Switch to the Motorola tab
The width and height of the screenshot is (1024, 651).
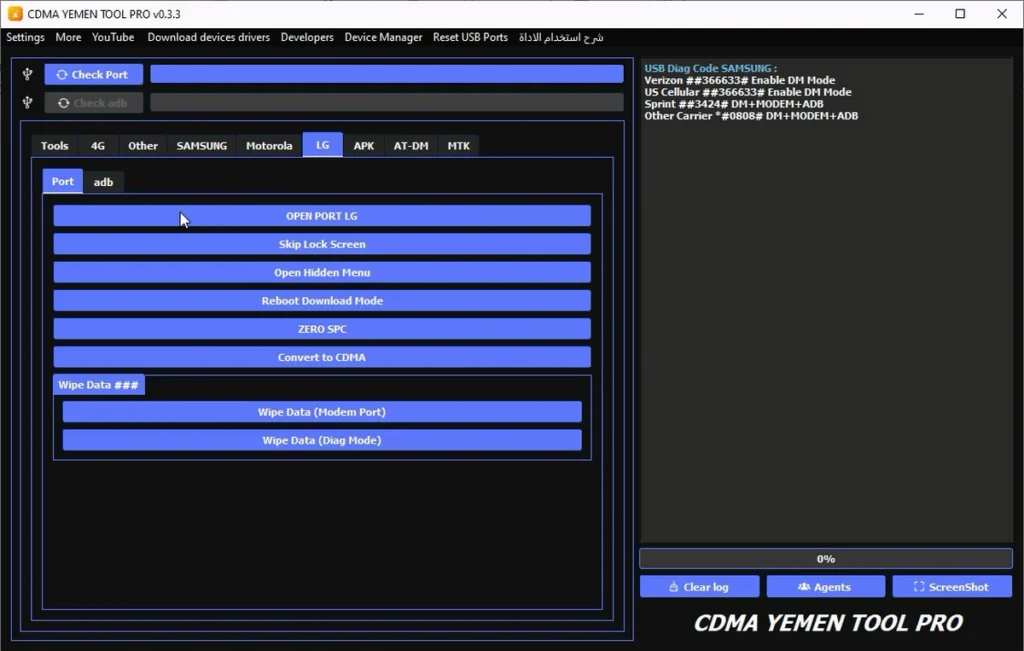coord(269,146)
